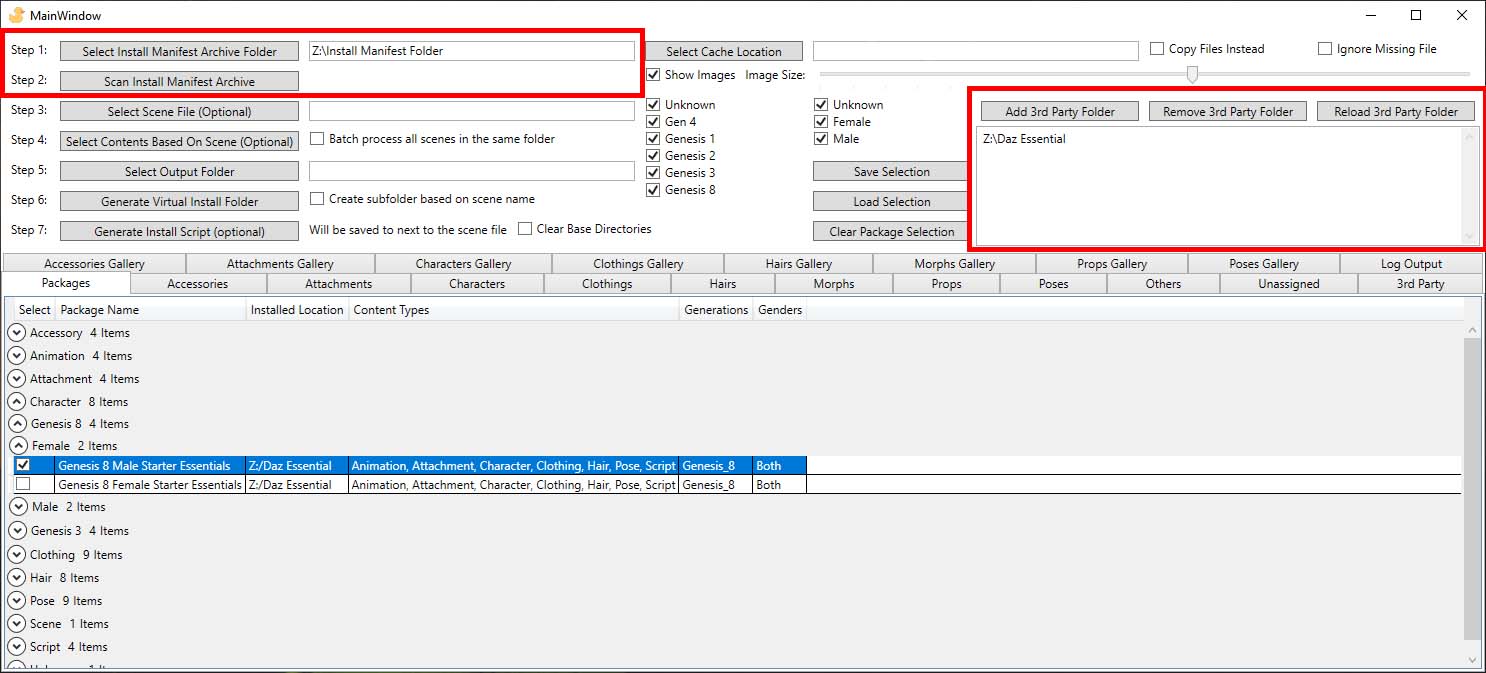Image resolution: width=1486 pixels, height=673 pixels.
Task: Click the scene file path field
Action: coord(472,110)
